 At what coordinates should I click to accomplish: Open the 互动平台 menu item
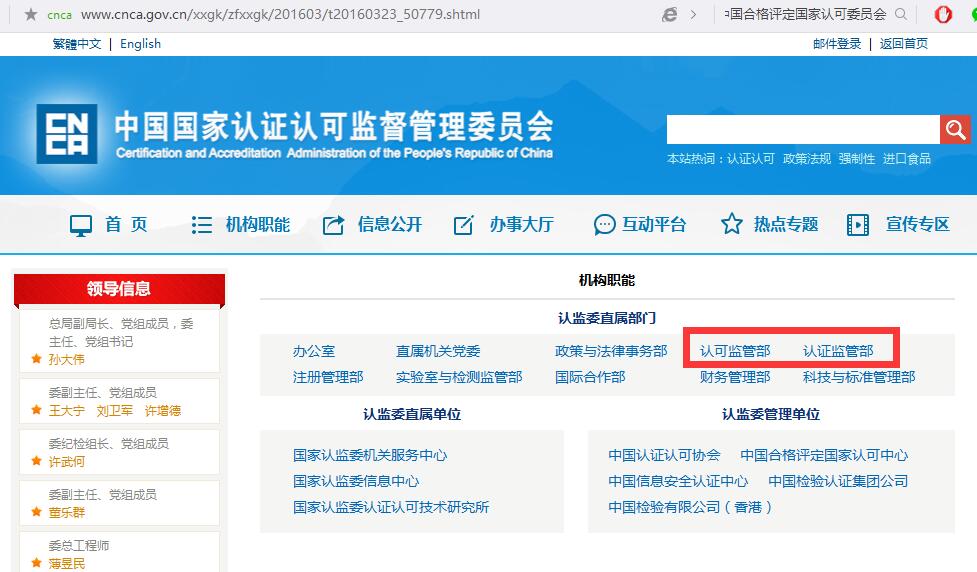coord(654,224)
